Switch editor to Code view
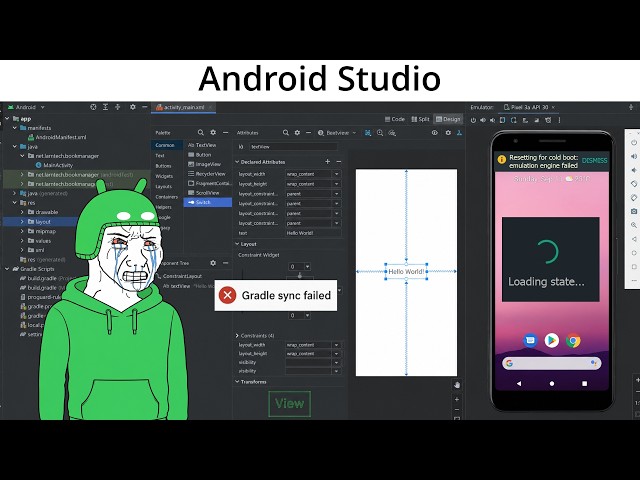The width and height of the screenshot is (640, 480). click(395, 119)
